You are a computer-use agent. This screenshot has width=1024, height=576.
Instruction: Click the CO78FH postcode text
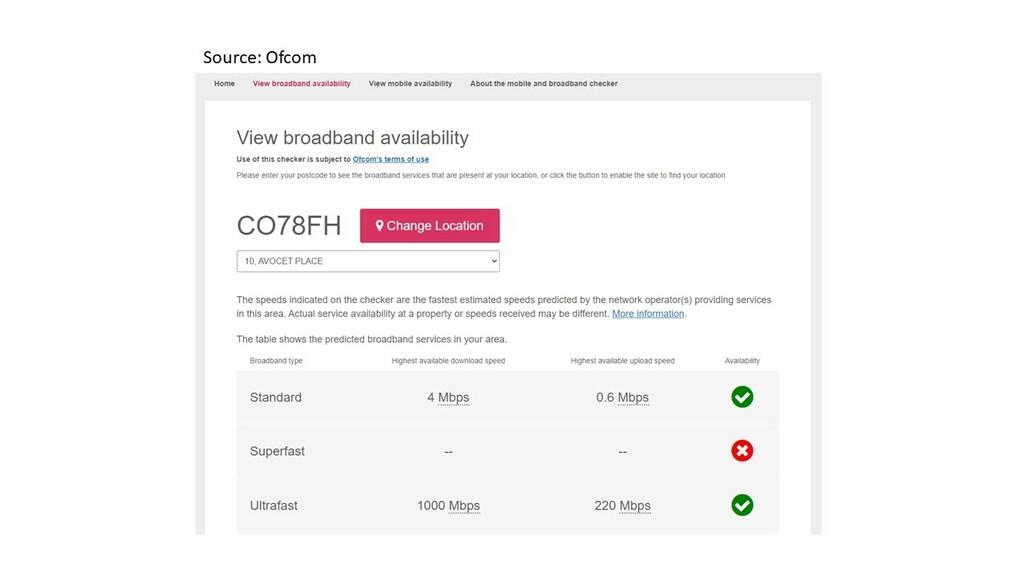click(289, 226)
